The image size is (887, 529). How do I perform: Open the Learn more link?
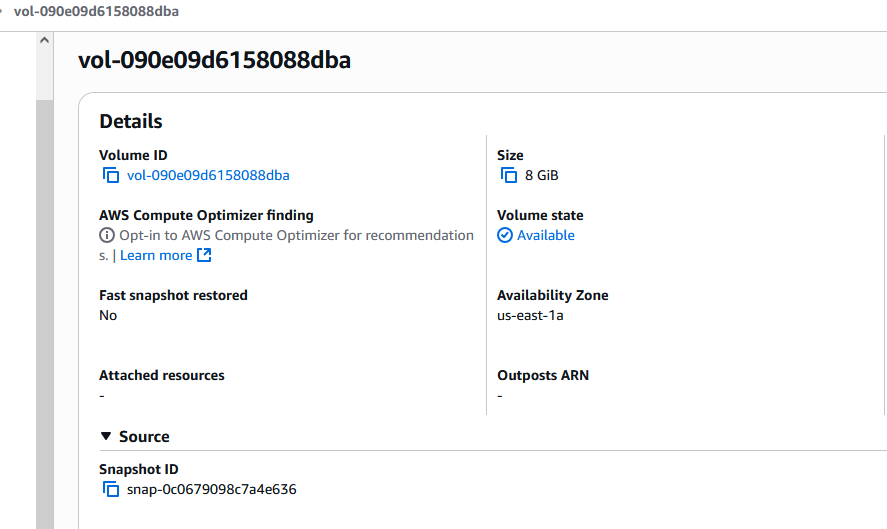(156, 255)
